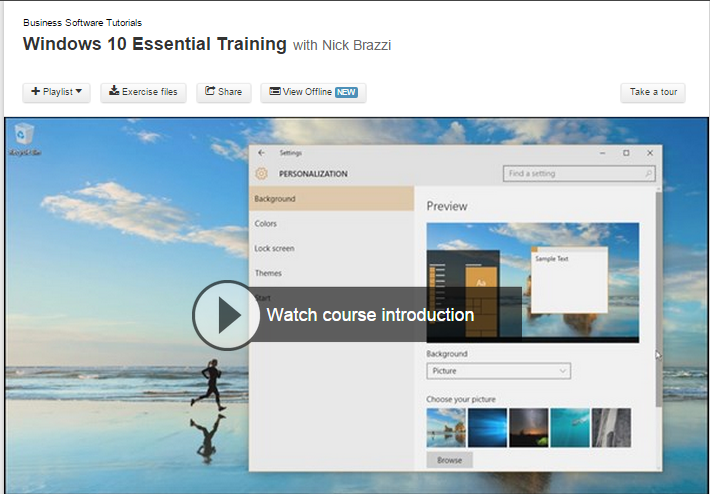The height and width of the screenshot is (494, 710).
Task: Select Colors in Personalization sidebar
Action: tap(331, 224)
